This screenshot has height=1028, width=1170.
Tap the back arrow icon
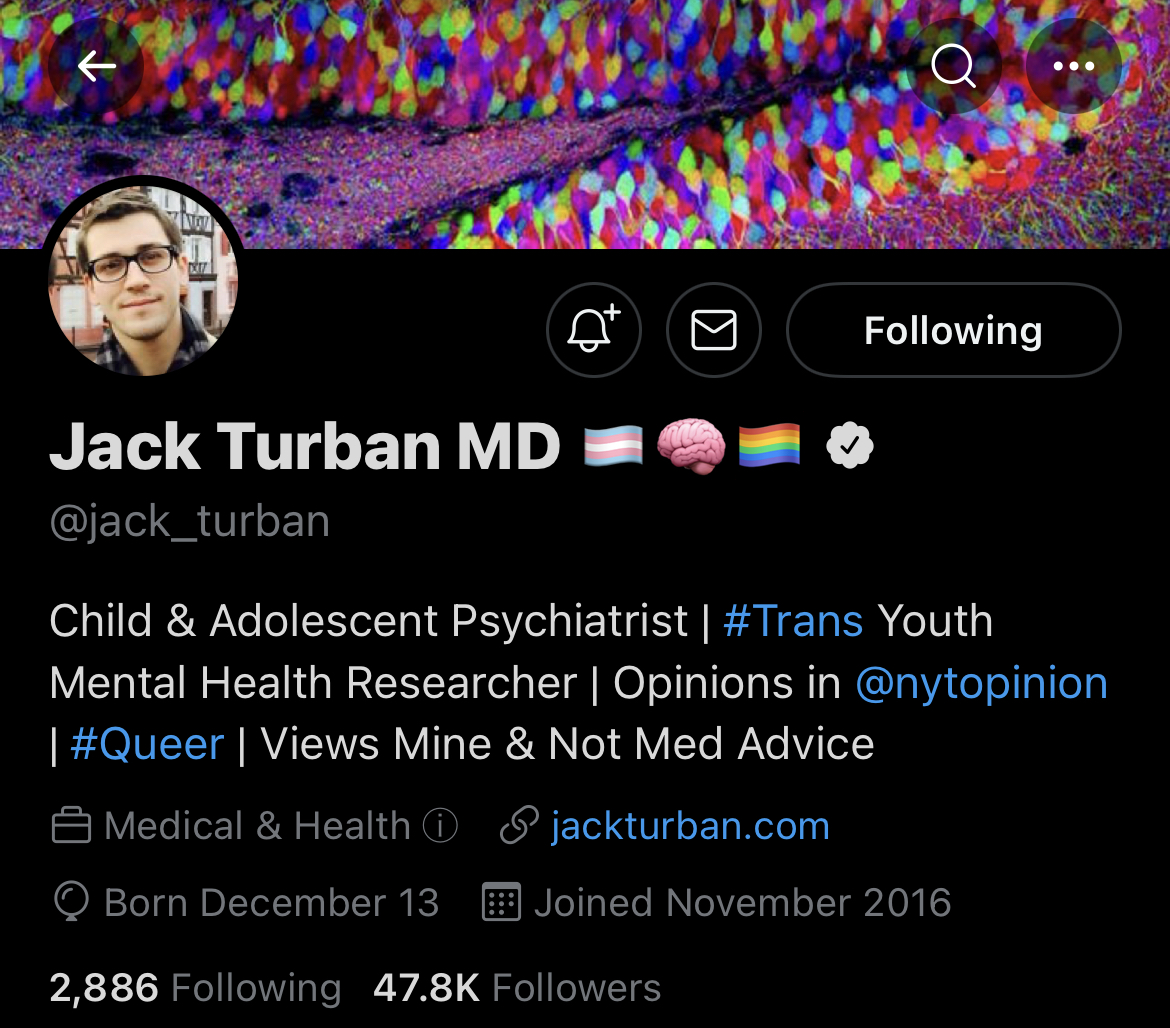(96, 66)
